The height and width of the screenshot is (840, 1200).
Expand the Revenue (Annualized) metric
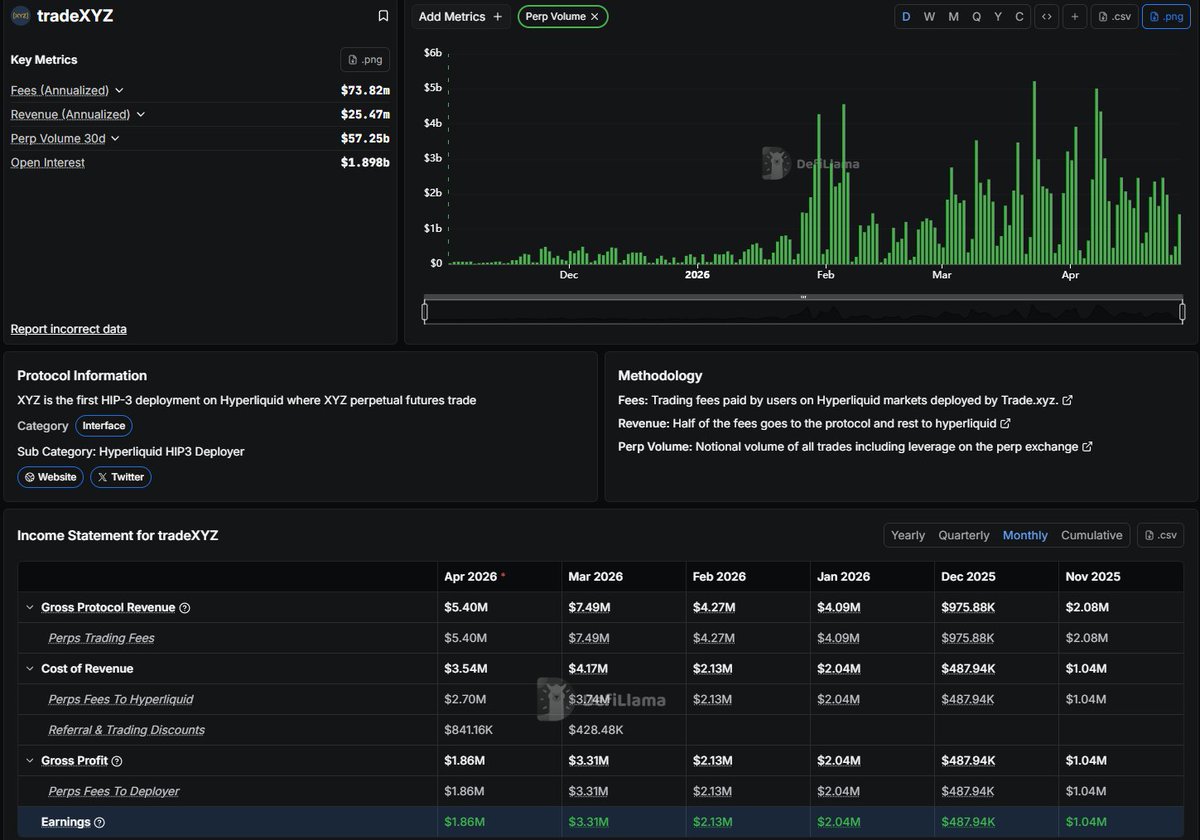pos(141,114)
